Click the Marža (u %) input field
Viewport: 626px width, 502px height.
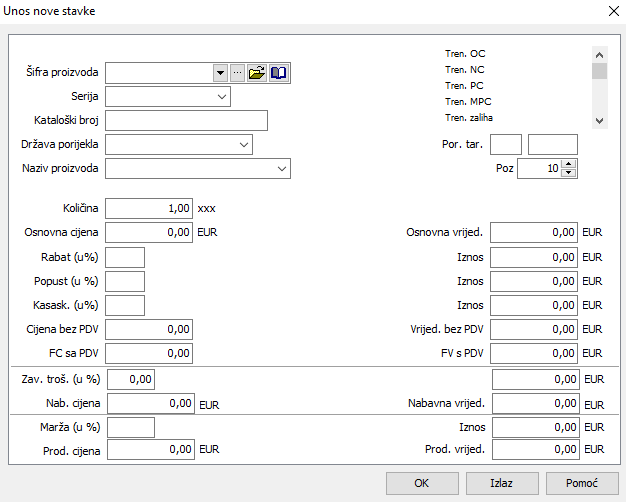130,428
